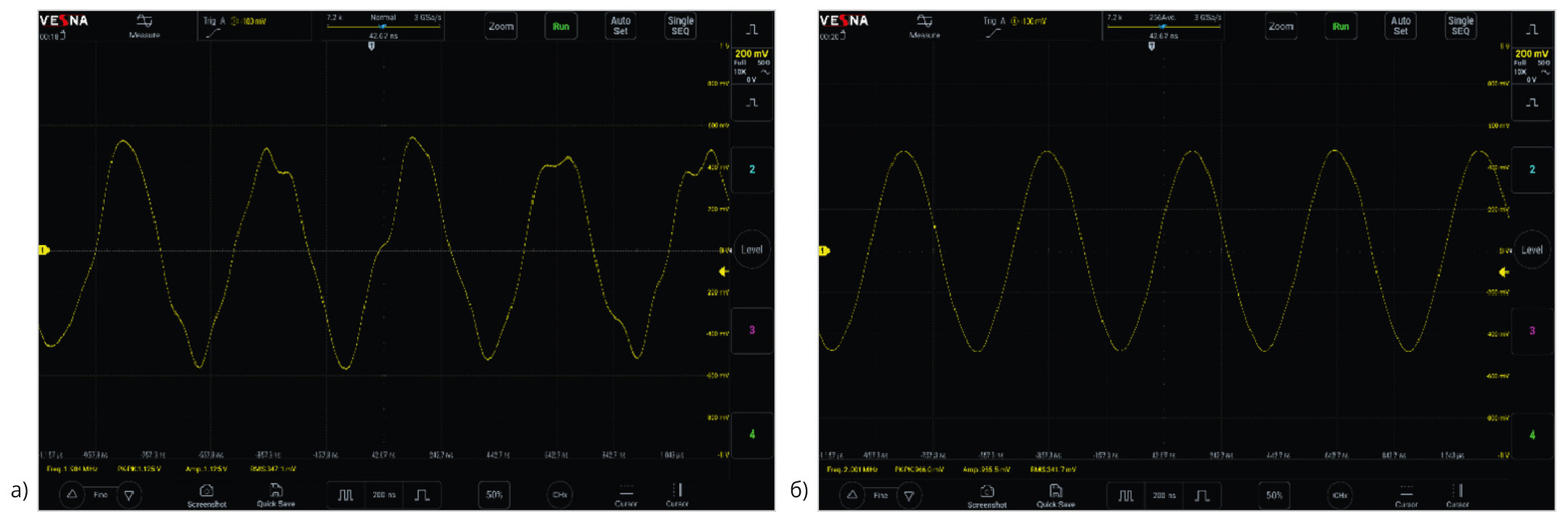Screen dimensions: 1568x522
Task: Click Zoom button in right oscilloscope panel
Action: coord(1281,26)
